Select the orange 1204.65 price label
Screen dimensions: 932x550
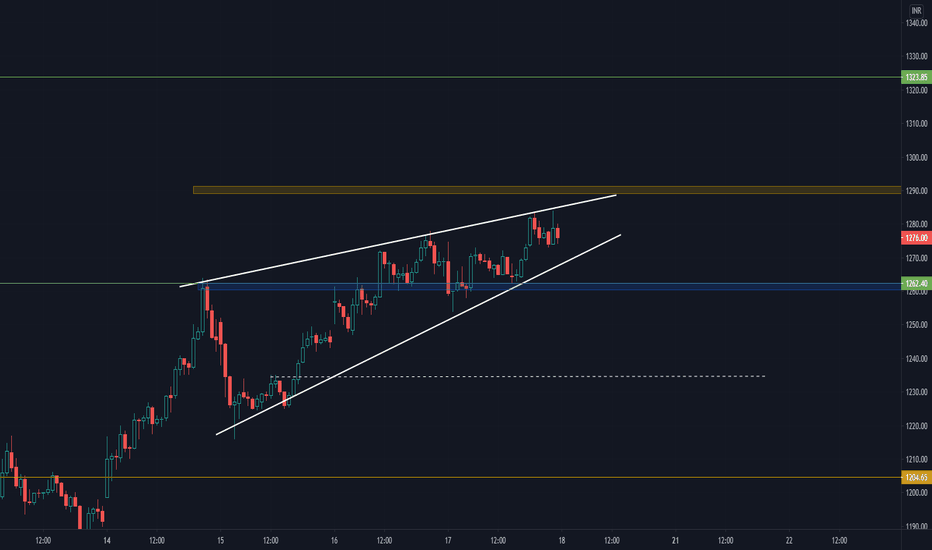tap(917, 477)
